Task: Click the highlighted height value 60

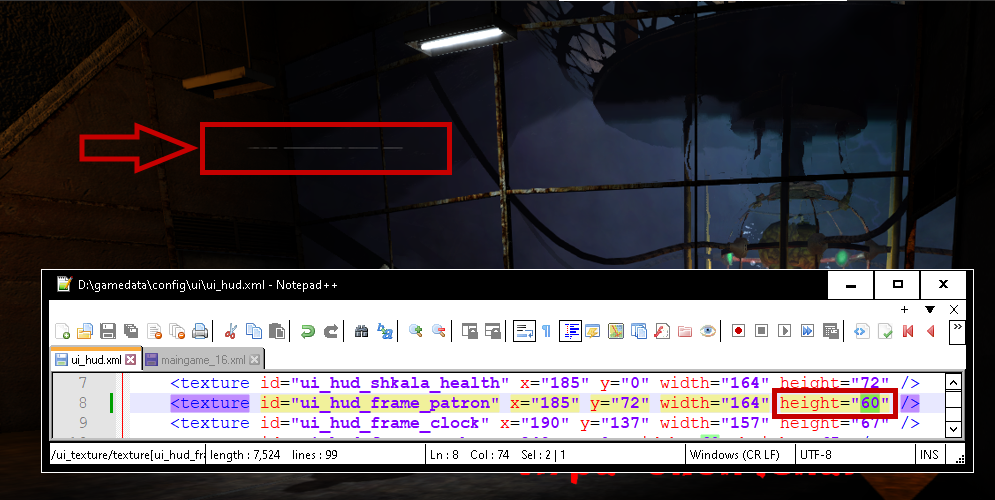Action: (x=870, y=403)
